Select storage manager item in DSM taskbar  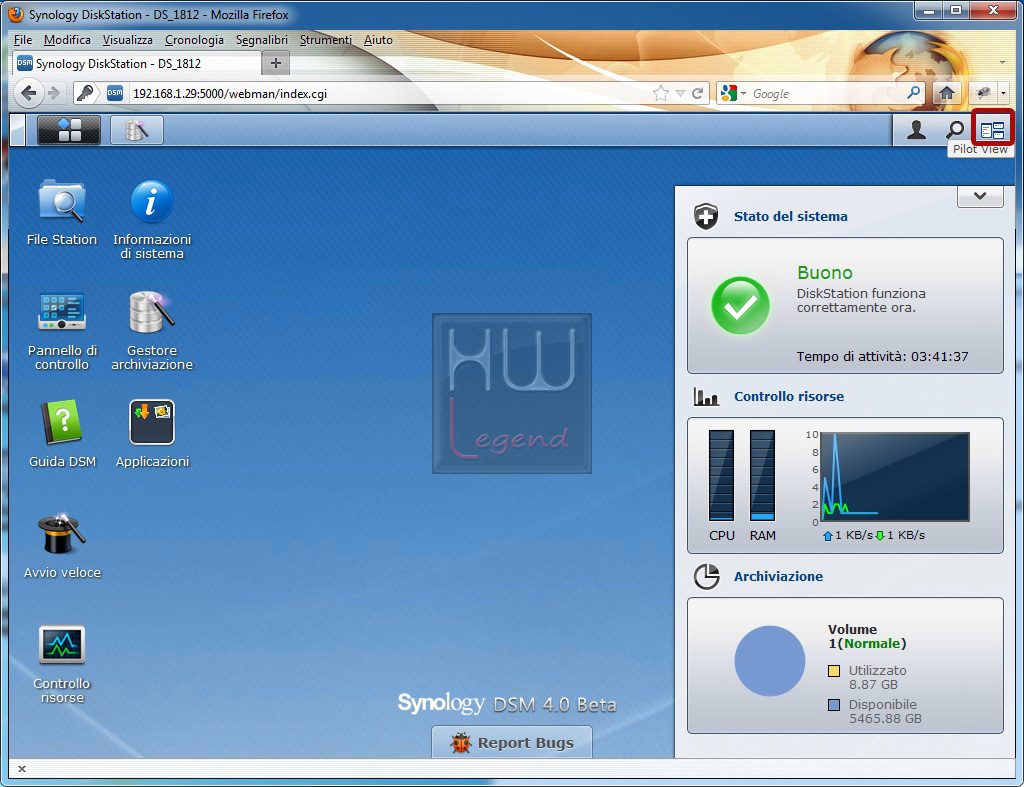(136, 129)
